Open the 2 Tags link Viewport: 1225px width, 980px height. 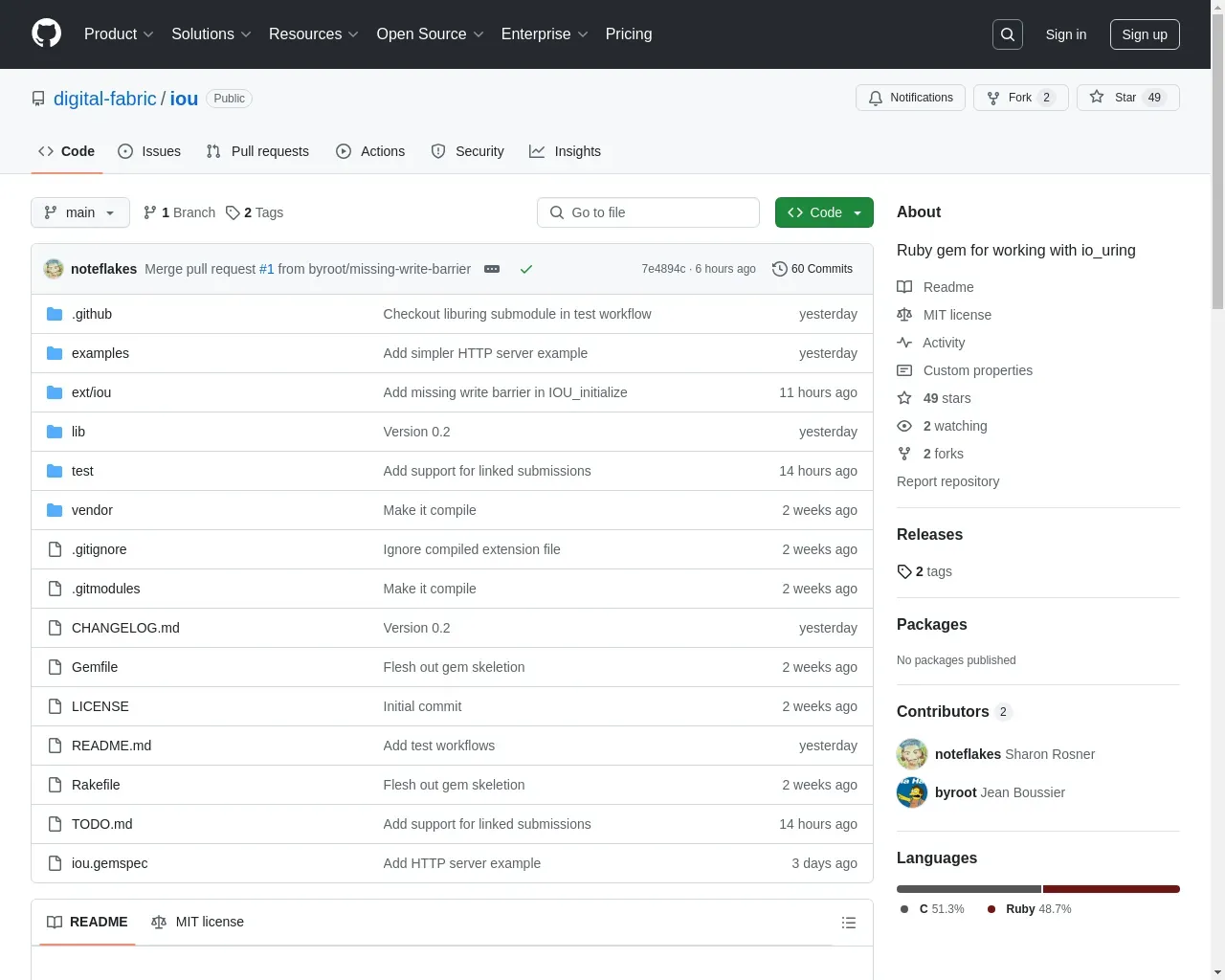(x=255, y=212)
